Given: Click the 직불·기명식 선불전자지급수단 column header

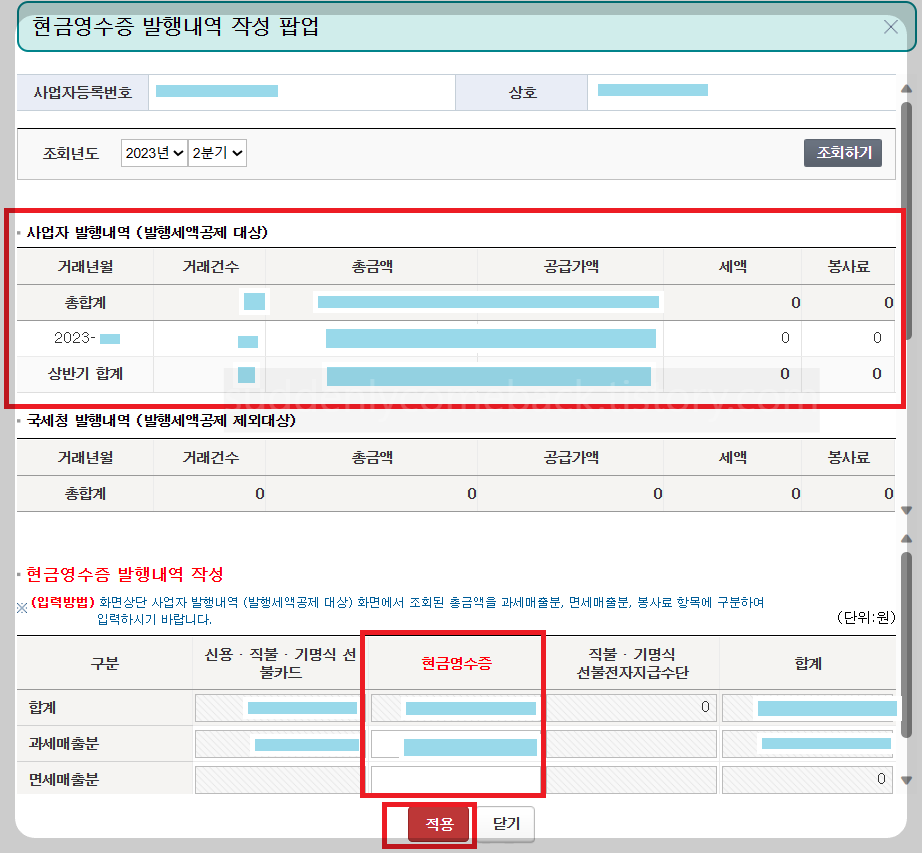Looking at the screenshot, I should click(x=632, y=664).
